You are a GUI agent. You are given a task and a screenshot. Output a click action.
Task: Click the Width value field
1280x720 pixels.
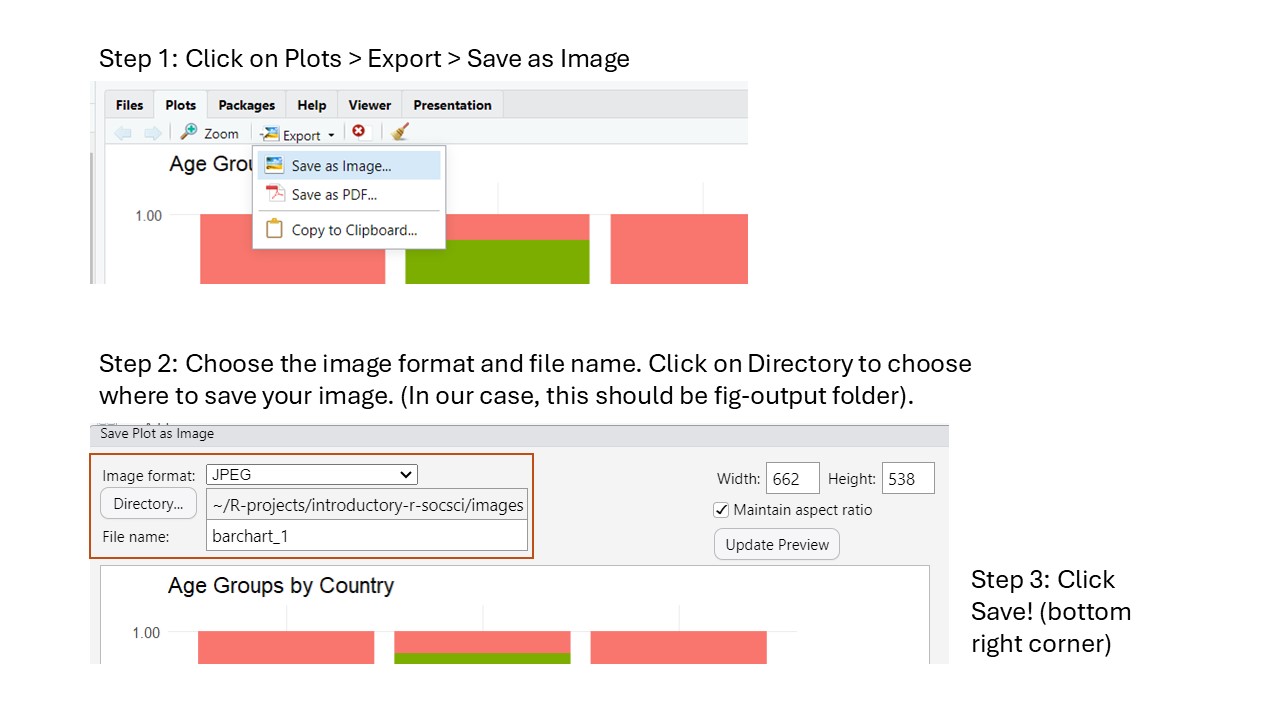(792, 479)
